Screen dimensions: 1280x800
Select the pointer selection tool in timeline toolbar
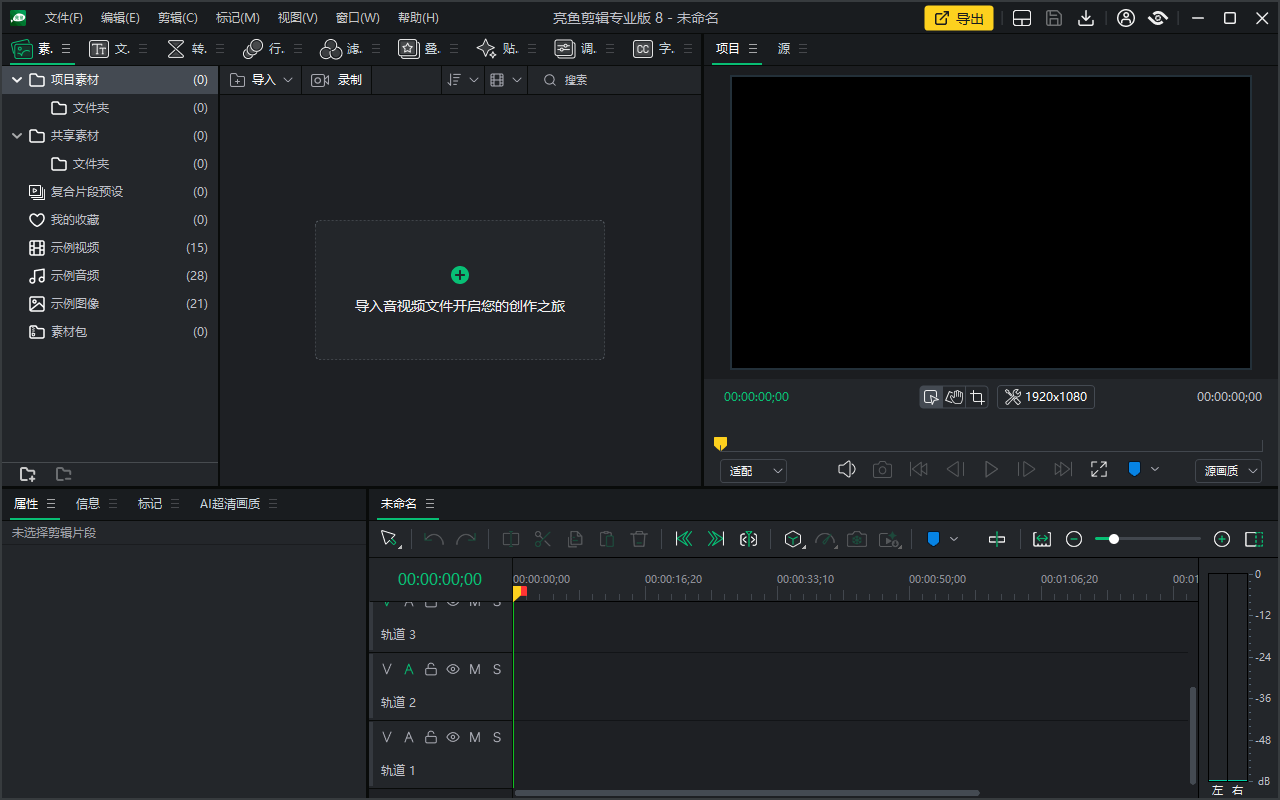390,539
